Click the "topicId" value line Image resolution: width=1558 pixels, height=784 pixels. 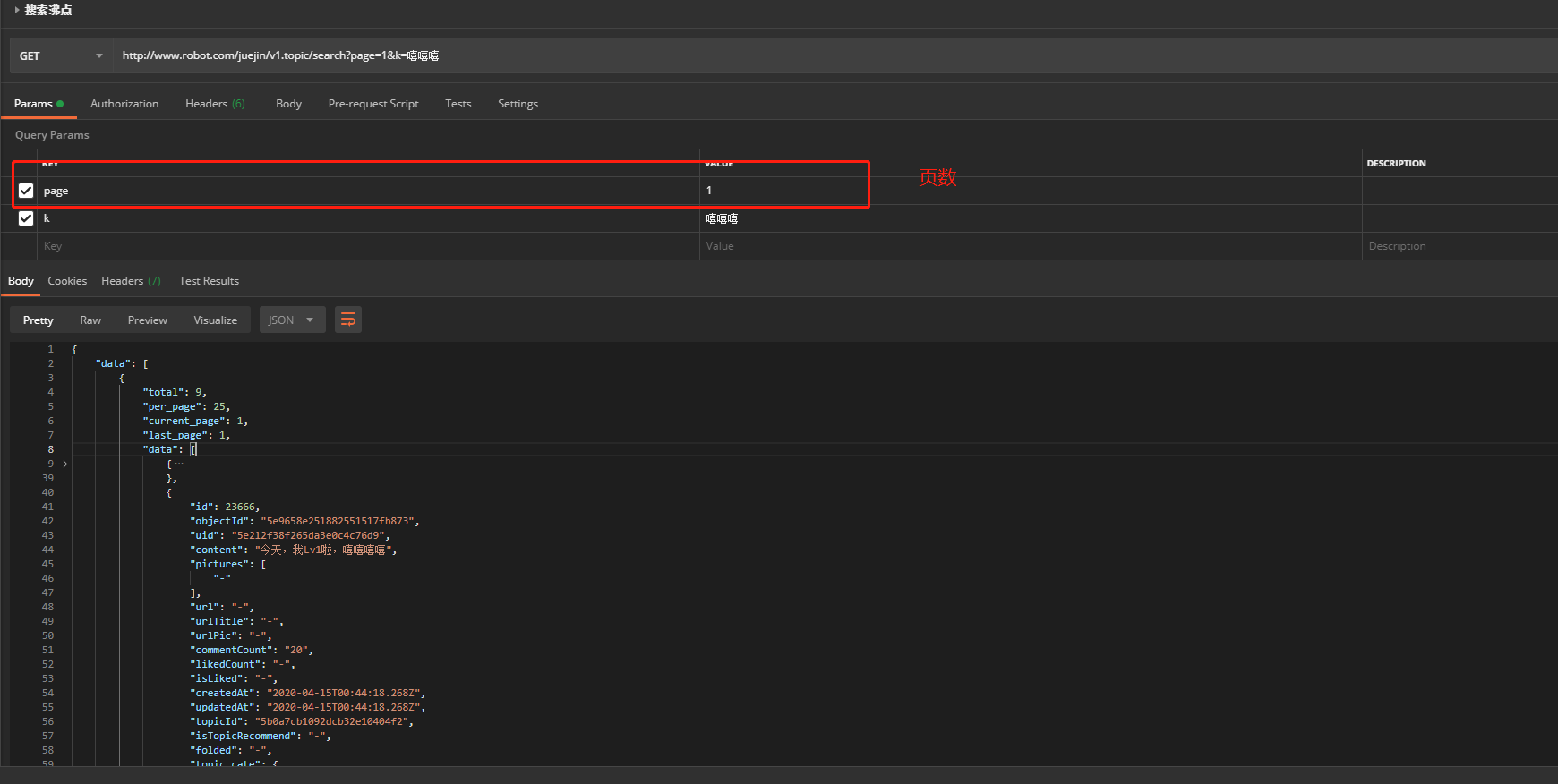pyautogui.click(x=302, y=721)
